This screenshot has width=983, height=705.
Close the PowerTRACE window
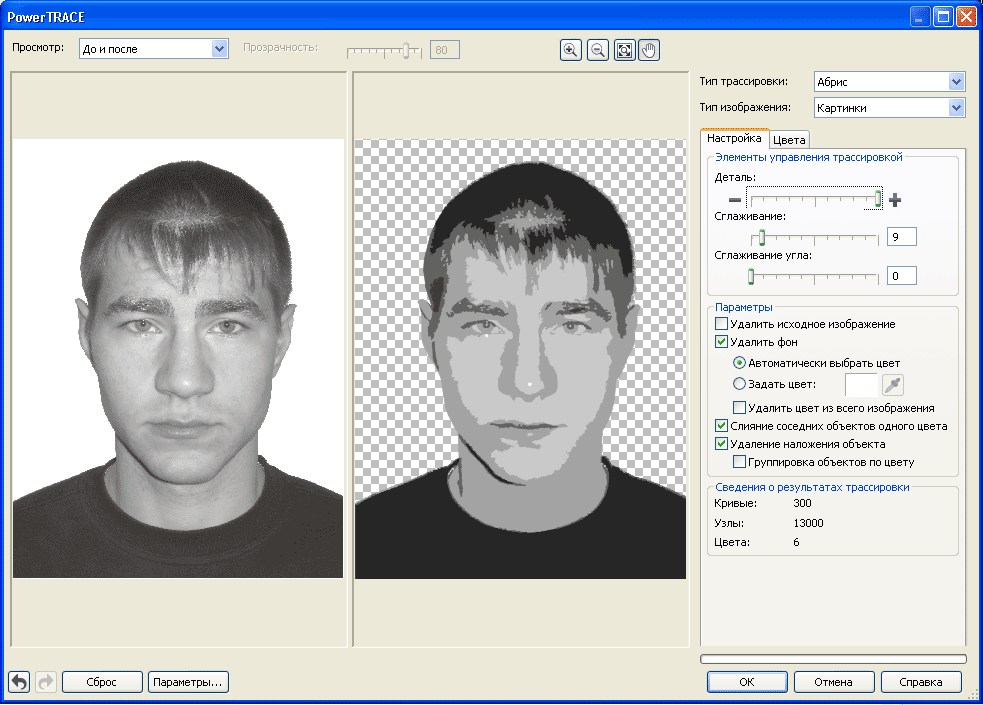pyautogui.click(x=966, y=17)
